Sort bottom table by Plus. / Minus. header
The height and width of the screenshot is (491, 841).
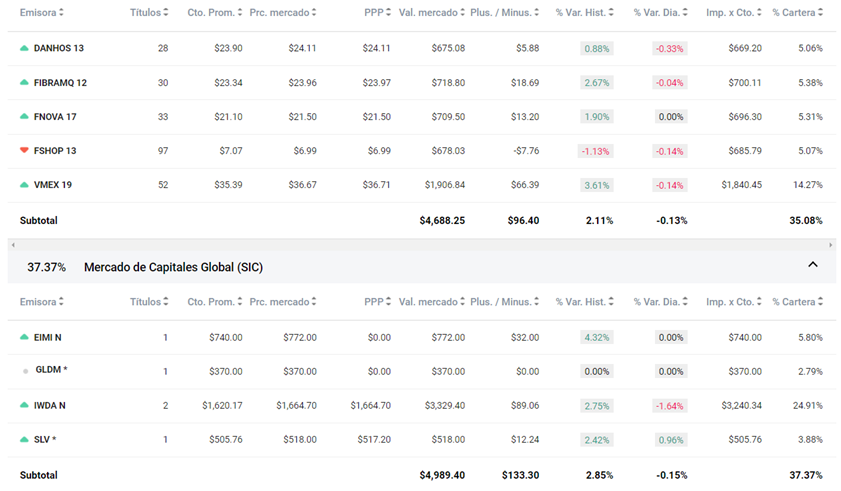point(505,302)
